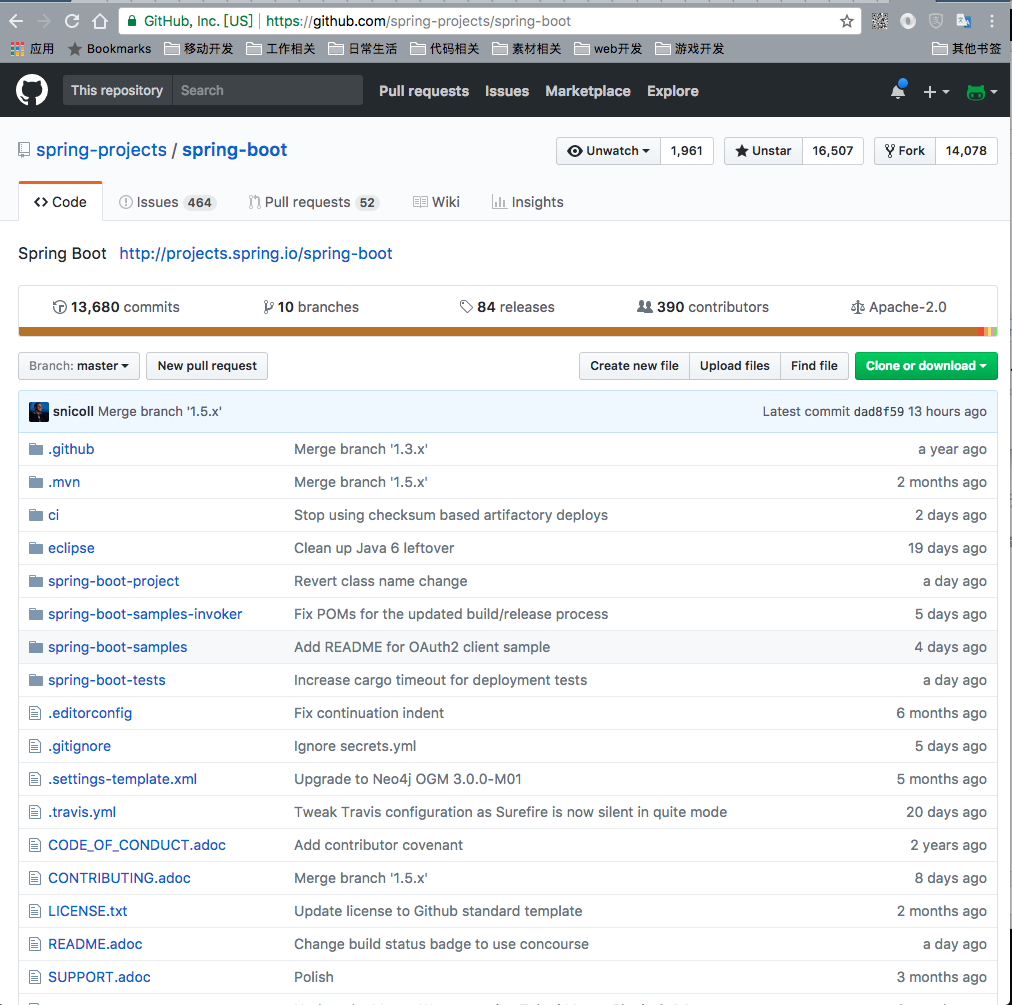The image size is (1012, 1005).
Task: Open the 16,507 stargazers count
Action: [833, 151]
